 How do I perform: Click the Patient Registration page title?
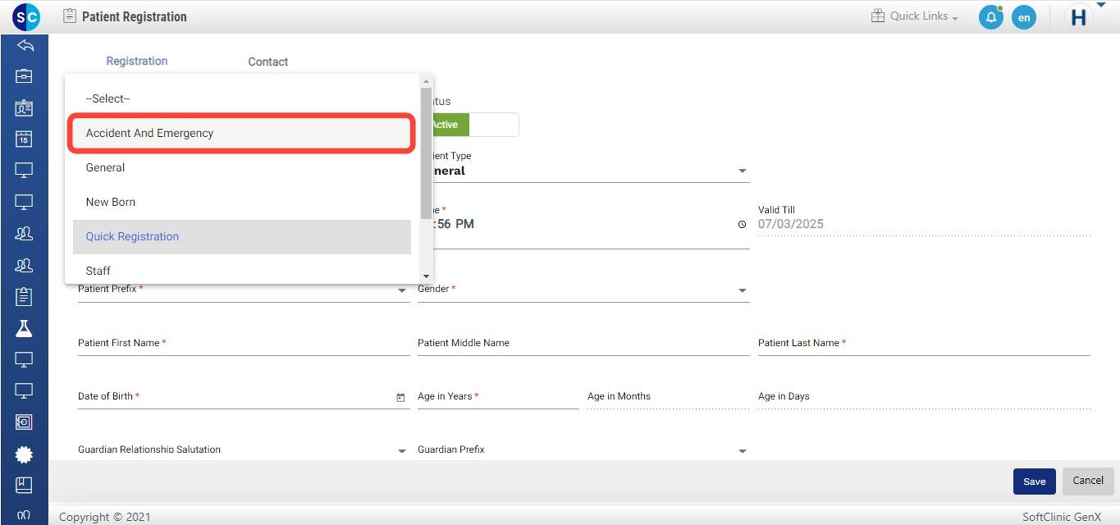coord(134,16)
